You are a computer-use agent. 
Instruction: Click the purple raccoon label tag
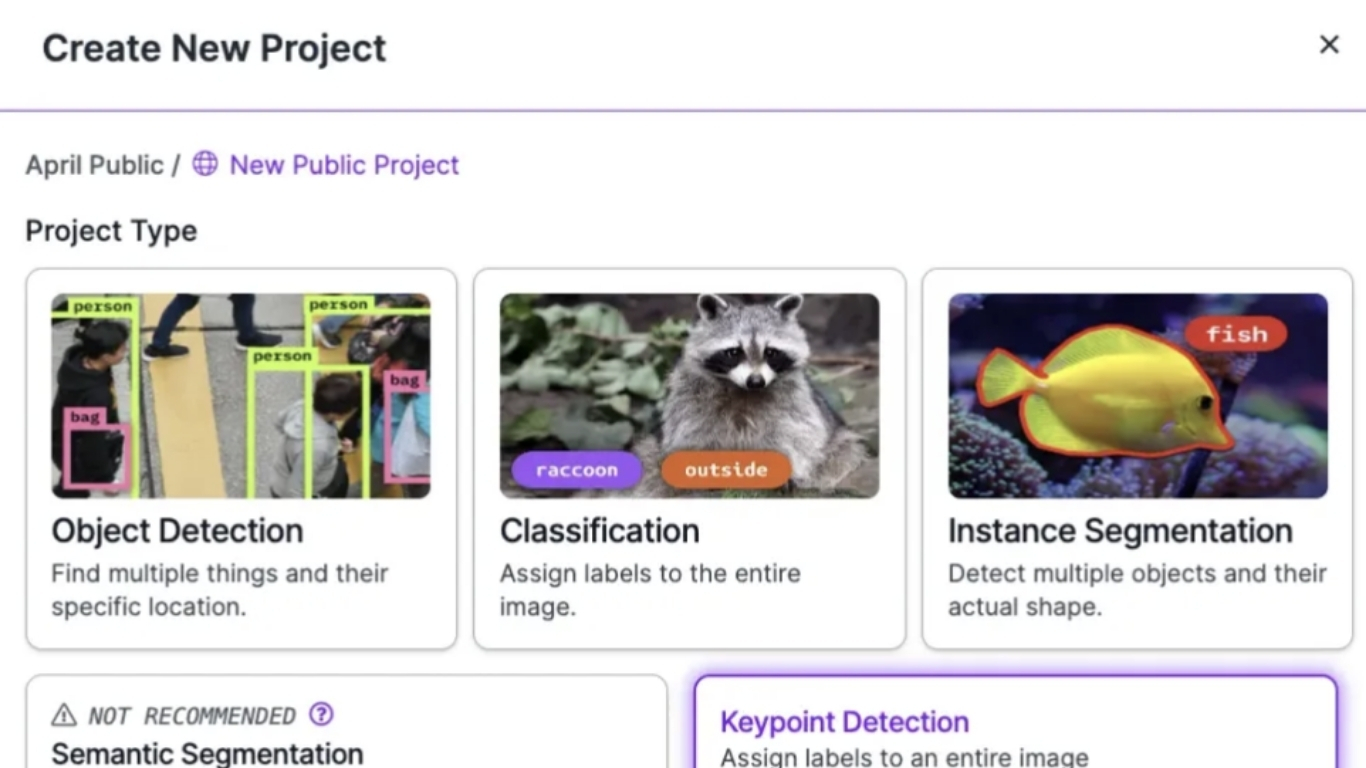coord(576,470)
